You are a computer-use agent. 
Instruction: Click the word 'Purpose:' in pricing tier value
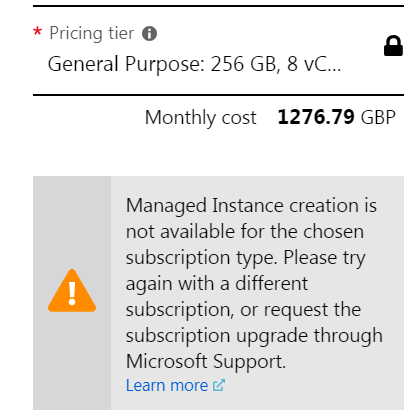[x=165, y=64]
